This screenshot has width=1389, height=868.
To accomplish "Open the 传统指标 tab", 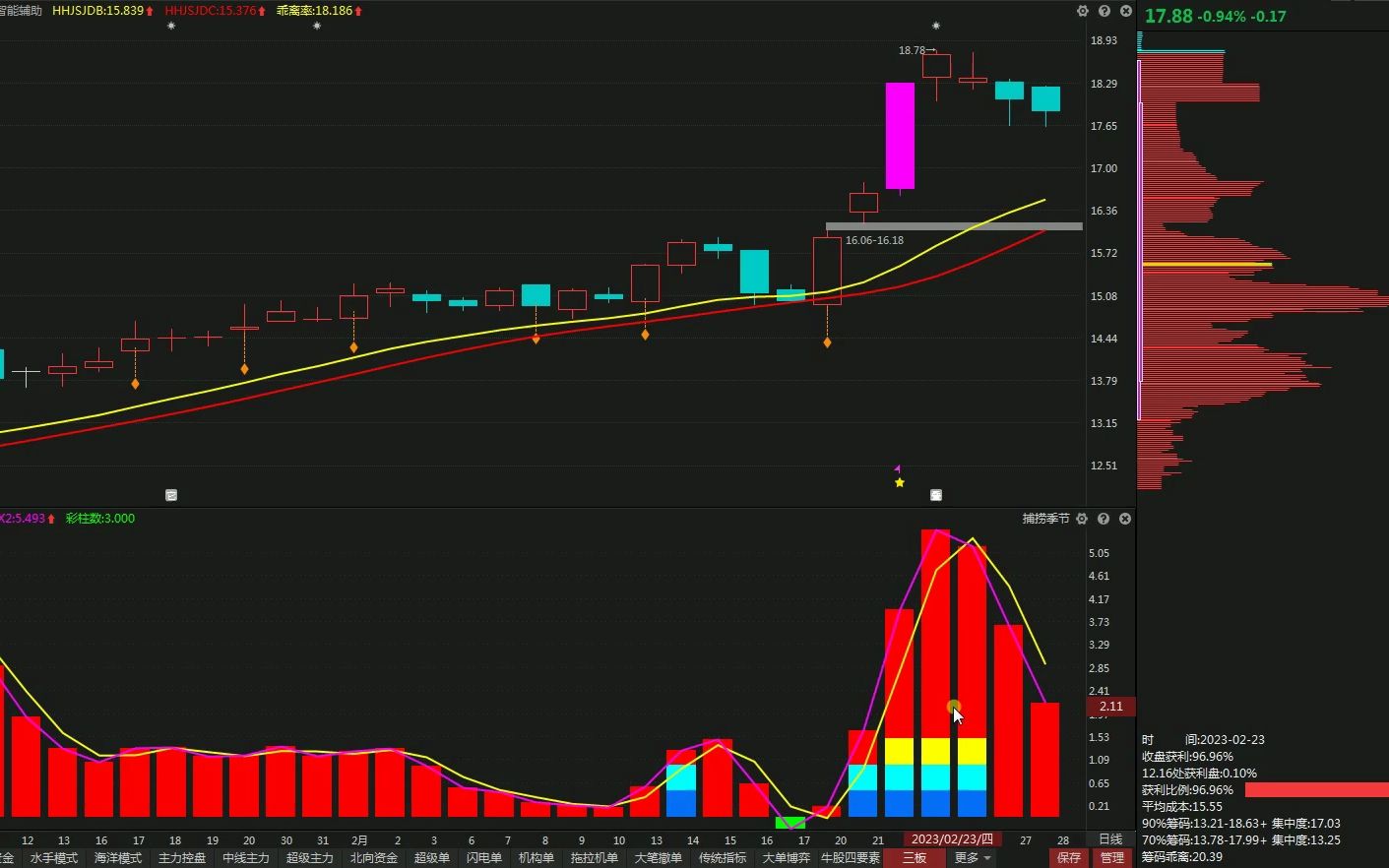I will pyautogui.click(x=723, y=858).
